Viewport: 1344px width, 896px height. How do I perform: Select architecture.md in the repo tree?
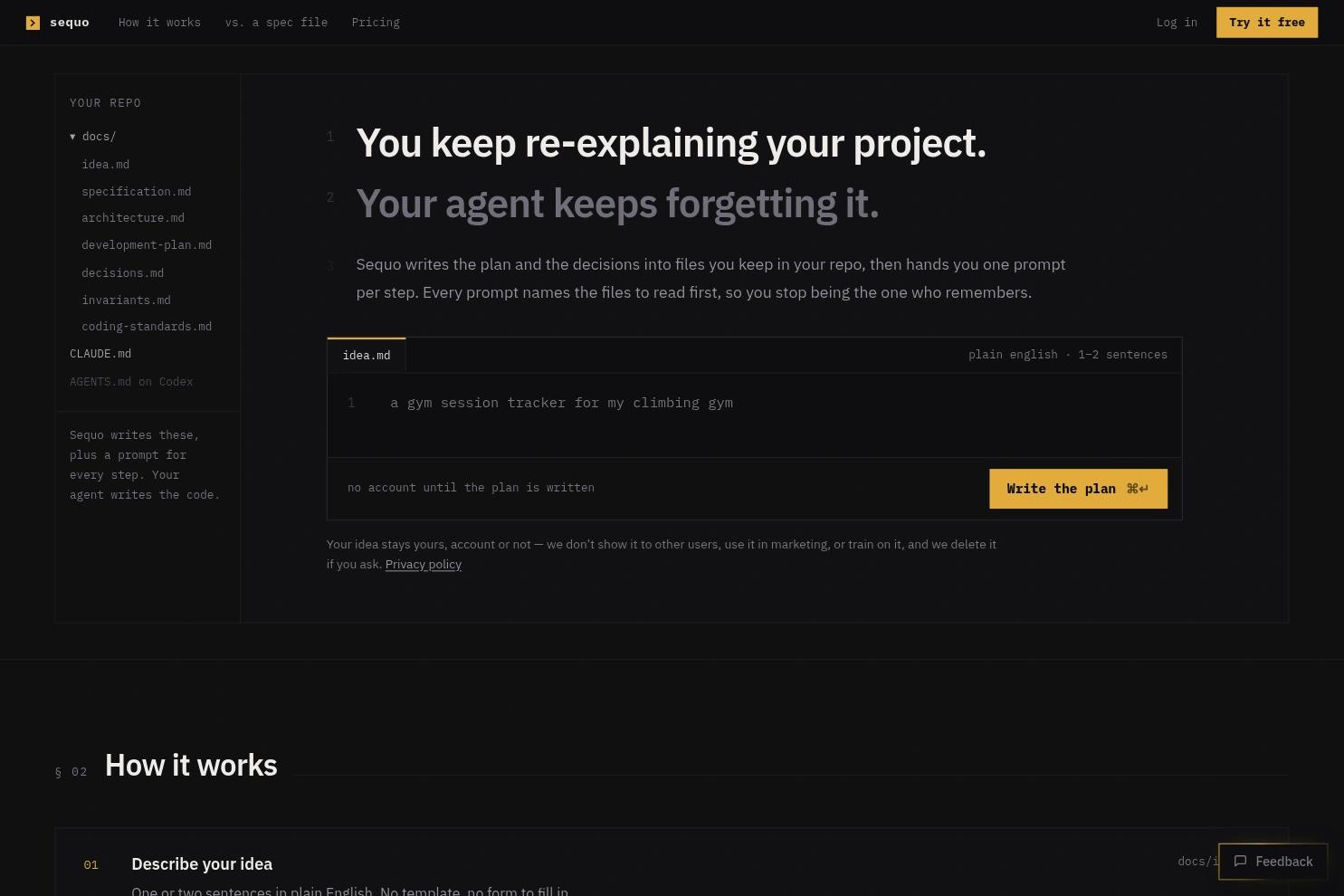(x=133, y=218)
